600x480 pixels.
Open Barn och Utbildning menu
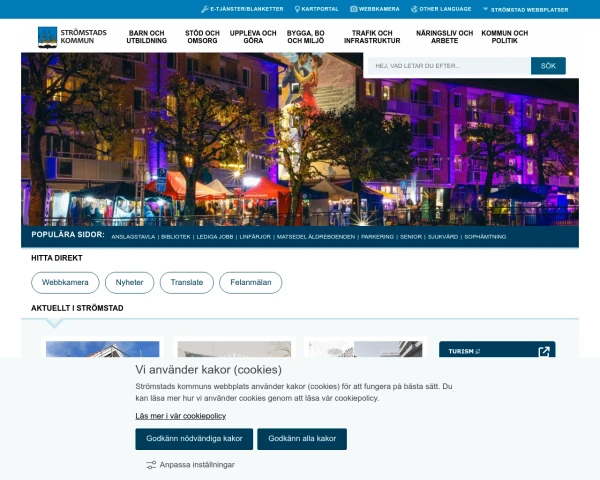coord(147,37)
